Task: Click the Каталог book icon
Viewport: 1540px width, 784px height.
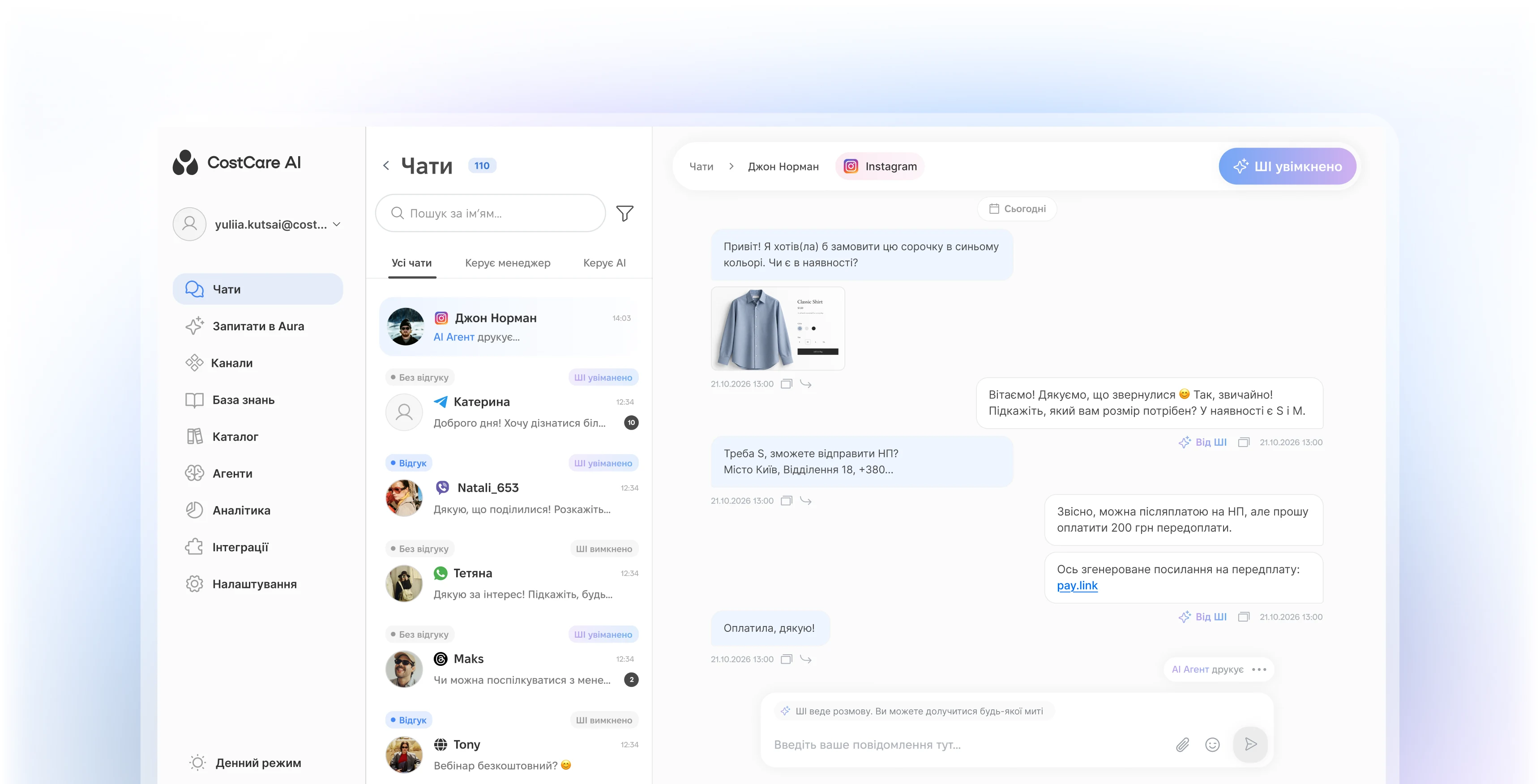Action: pyautogui.click(x=194, y=437)
